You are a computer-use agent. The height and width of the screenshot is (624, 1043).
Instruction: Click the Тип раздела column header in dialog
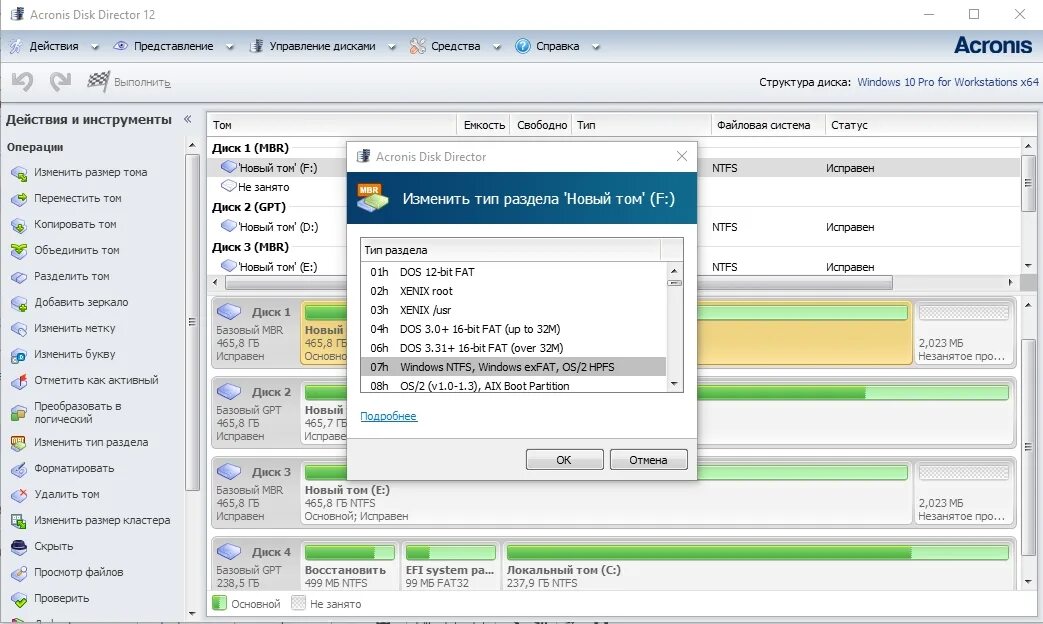pos(510,250)
